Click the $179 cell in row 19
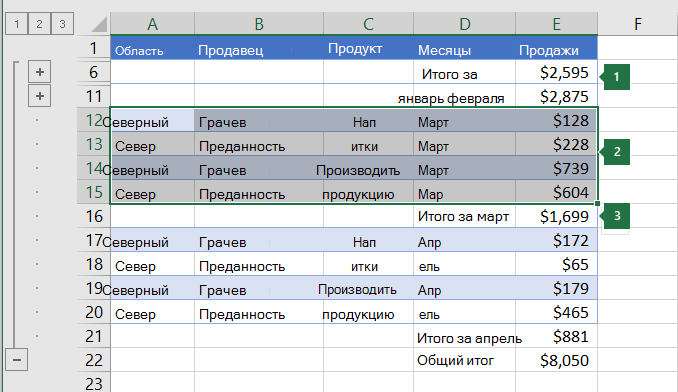Screen dimensions: 678x392 click(556, 288)
